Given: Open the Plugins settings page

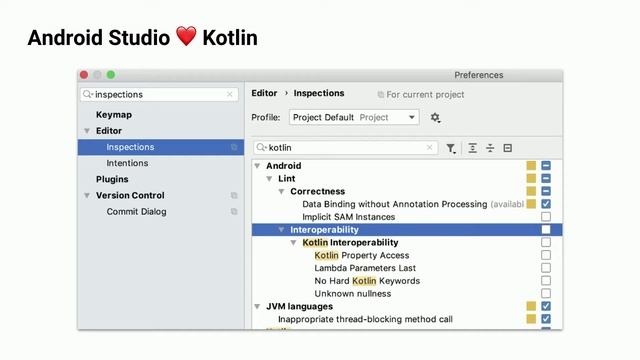Looking at the screenshot, I should (x=112, y=179).
